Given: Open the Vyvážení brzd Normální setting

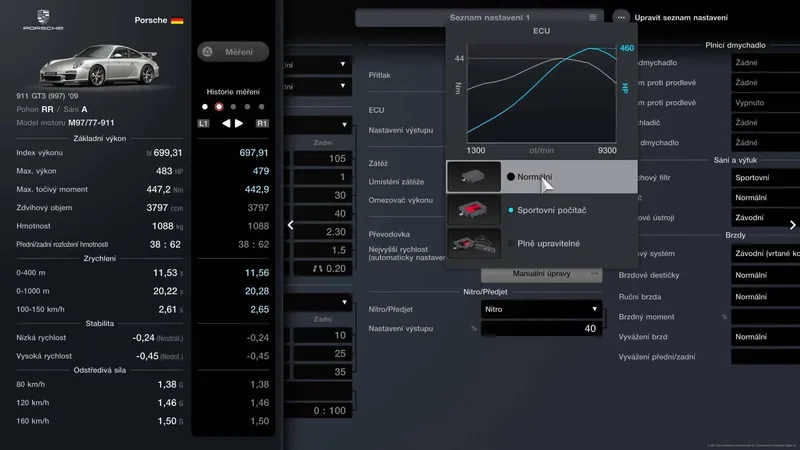Looking at the screenshot, I should click(x=765, y=337).
